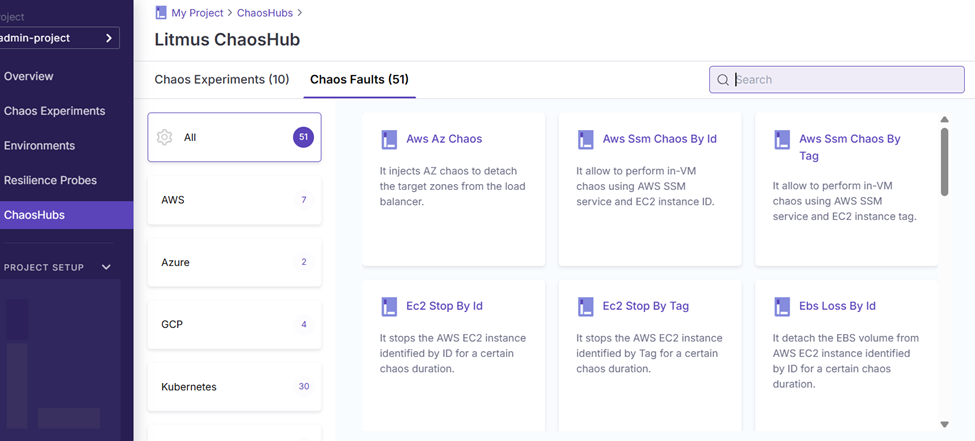
Task: Click the Aws Ssm Chaos By Id icon
Action: (x=586, y=139)
